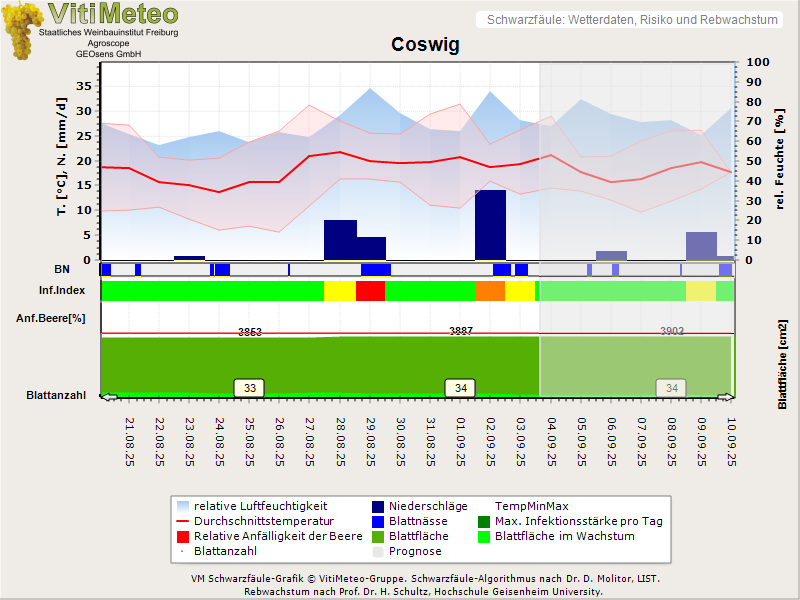Click the left-pointing arrow under the chart
This screenshot has height=600, width=800.
pos(109,397)
